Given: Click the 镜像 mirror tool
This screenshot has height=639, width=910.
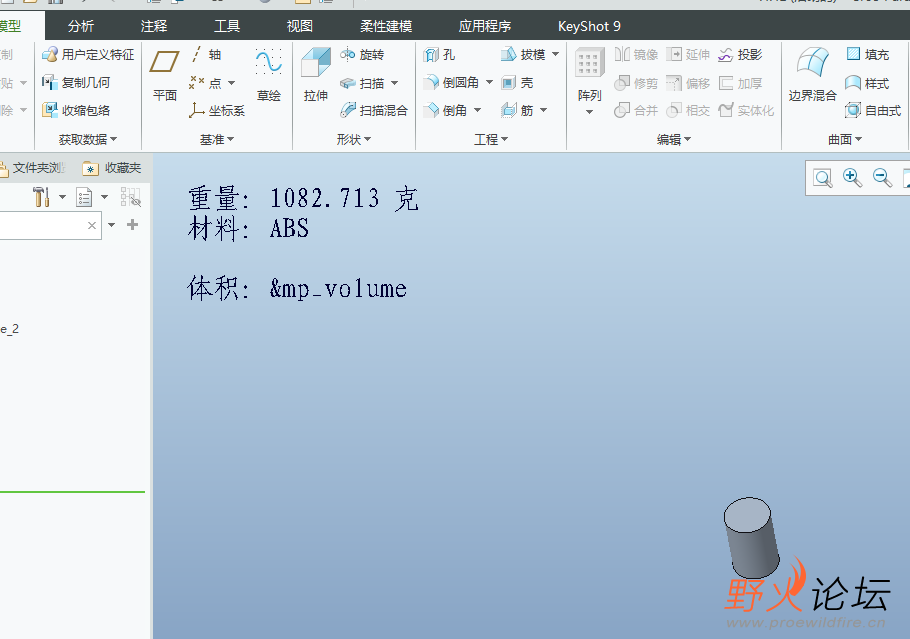Looking at the screenshot, I should click(636, 55).
